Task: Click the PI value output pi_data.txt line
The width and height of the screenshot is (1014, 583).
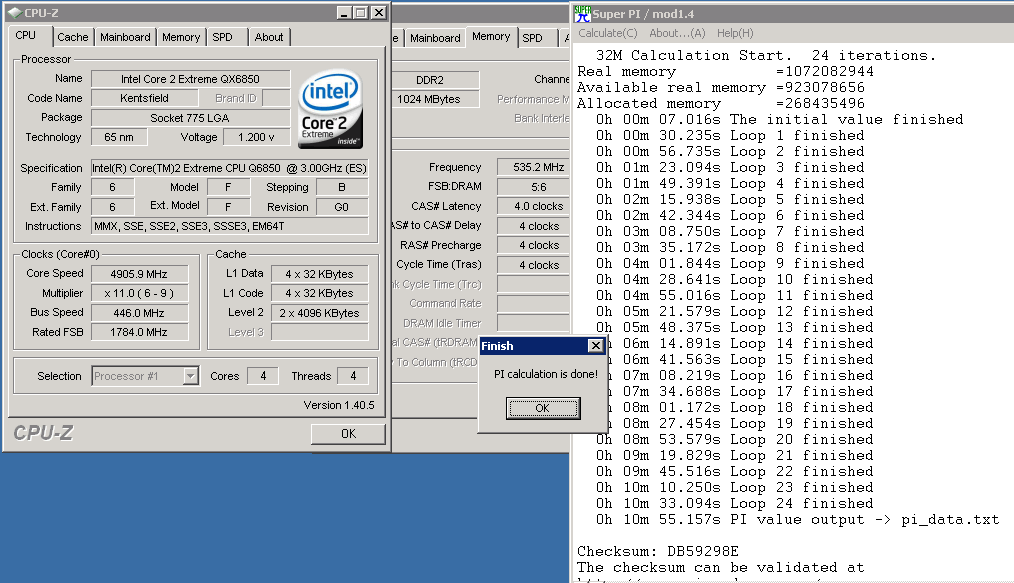Action: (797, 520)
